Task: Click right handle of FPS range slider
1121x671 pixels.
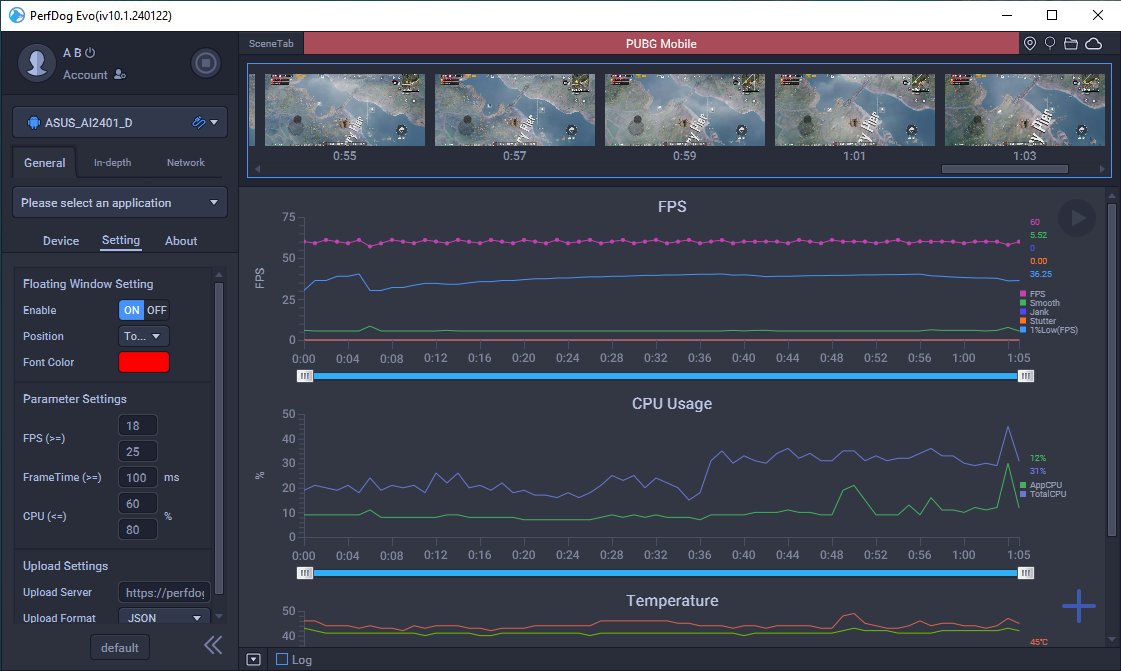Action: click(1026, 376)
